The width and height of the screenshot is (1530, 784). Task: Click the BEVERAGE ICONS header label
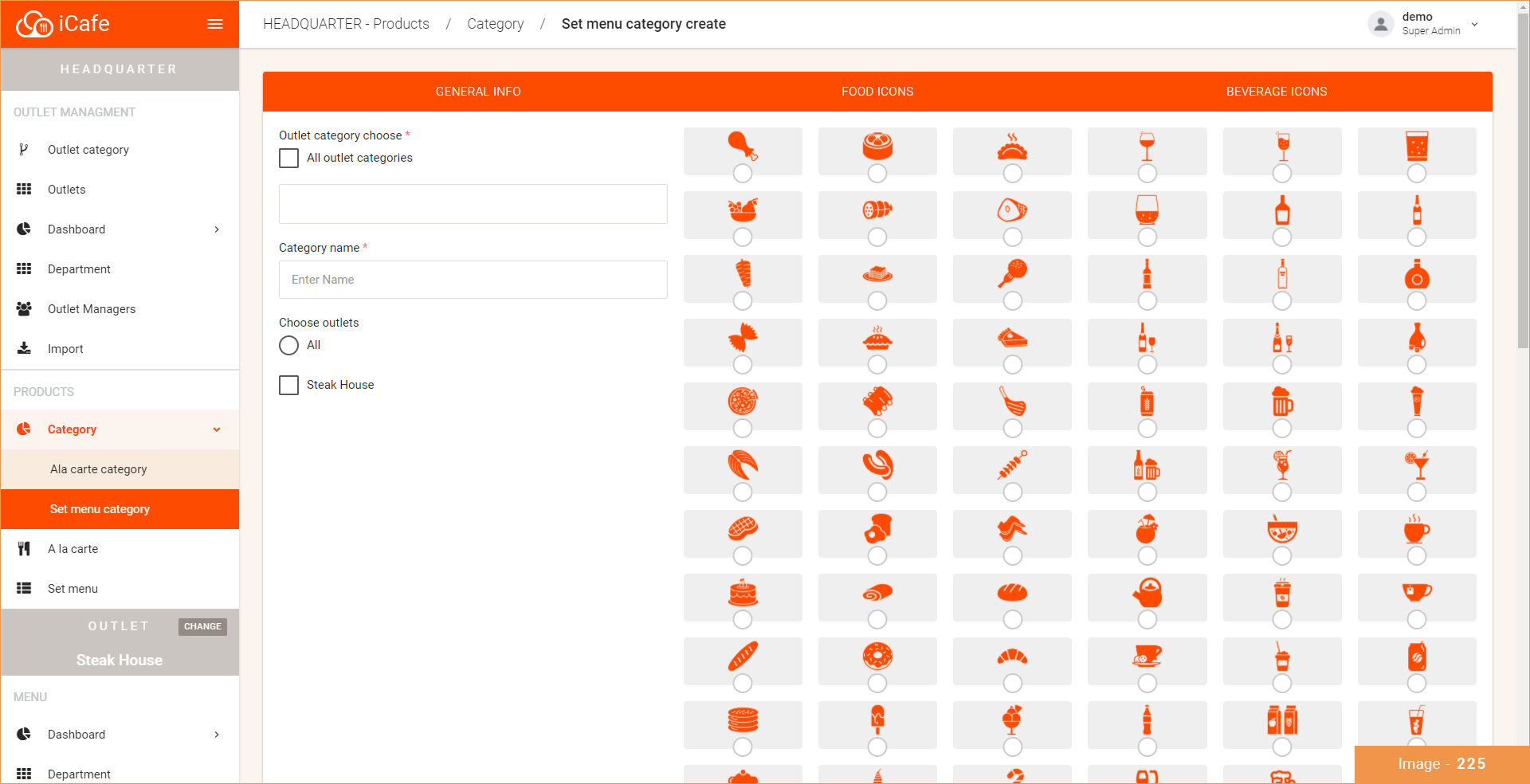[x=1277, y=92]
